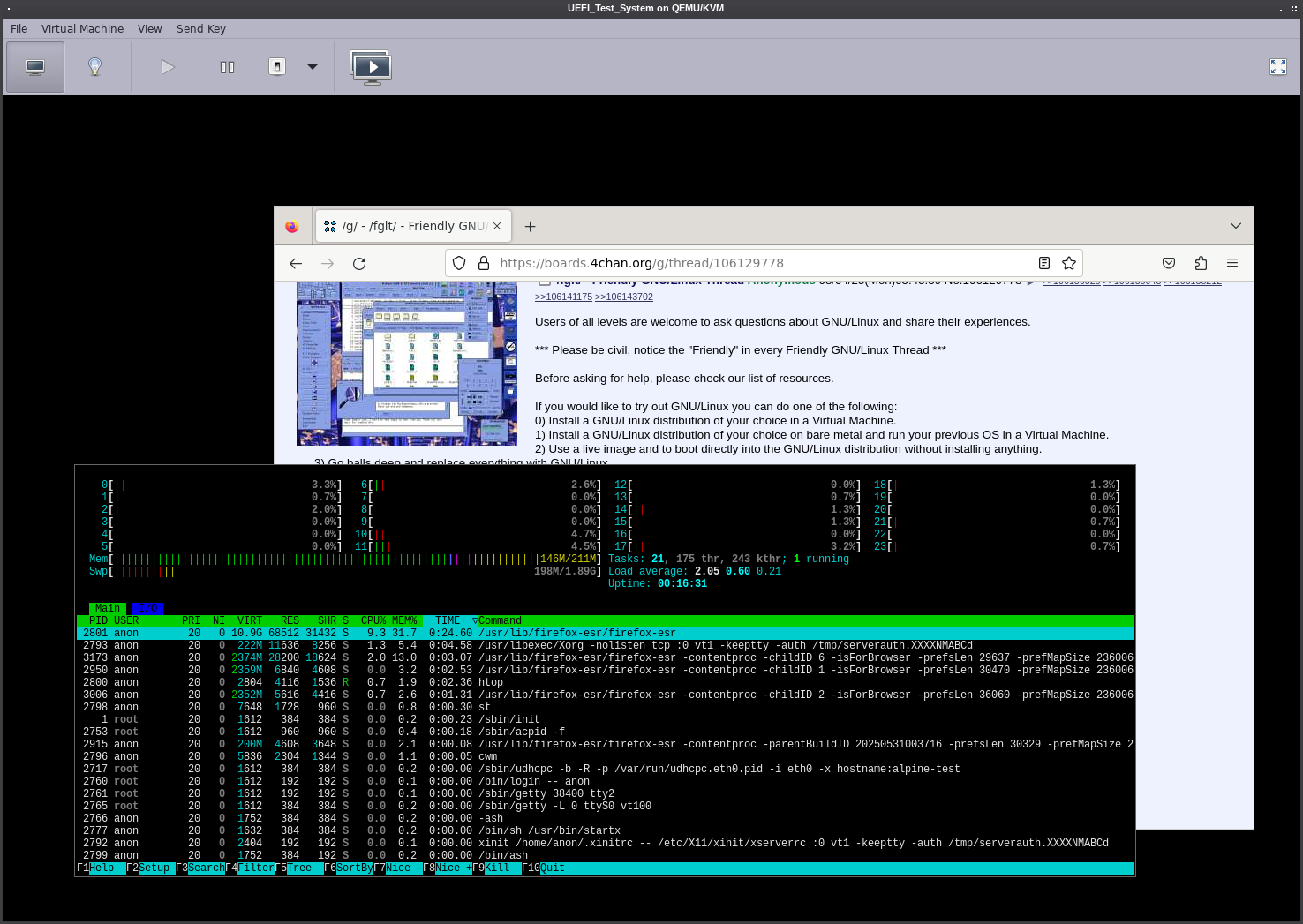The height and width of the screenshot is (924, 1303).
Task: Select the cwm process row
Action: pyautogui.click(x=605, y=756)
